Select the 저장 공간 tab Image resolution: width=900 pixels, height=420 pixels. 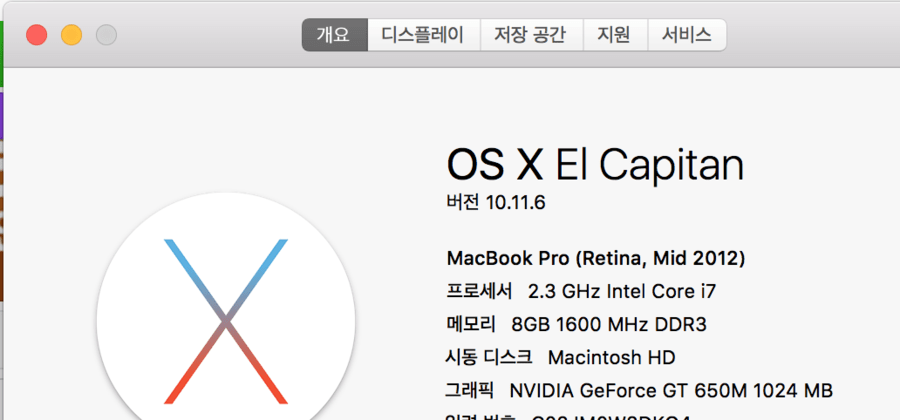tap(530, 35)
